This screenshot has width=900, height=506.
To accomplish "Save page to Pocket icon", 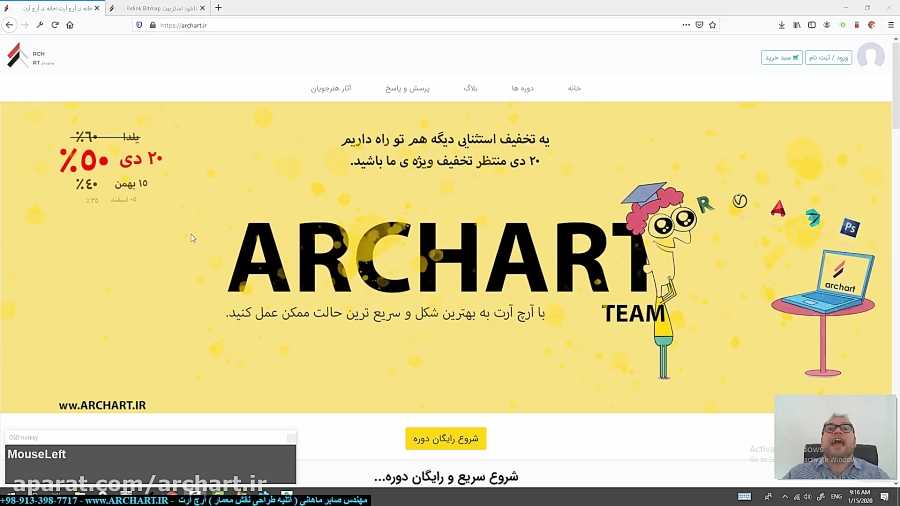I will 699,25.
